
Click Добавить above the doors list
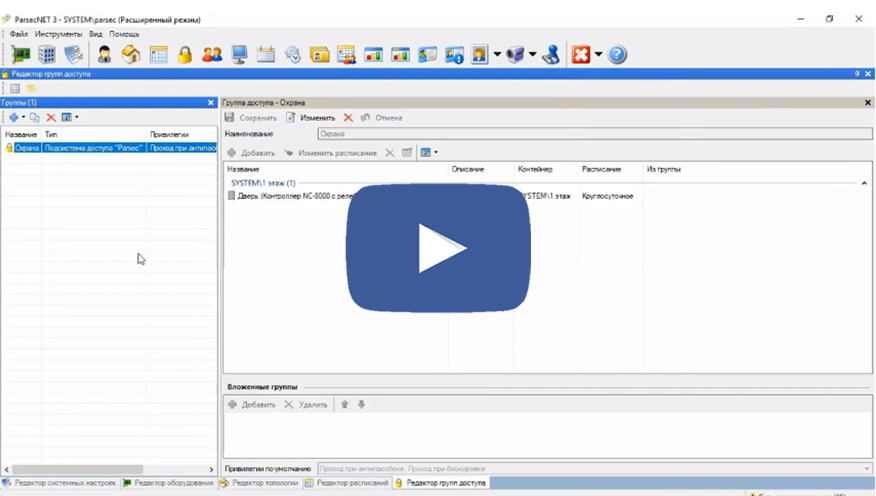(x=251, y=153)
